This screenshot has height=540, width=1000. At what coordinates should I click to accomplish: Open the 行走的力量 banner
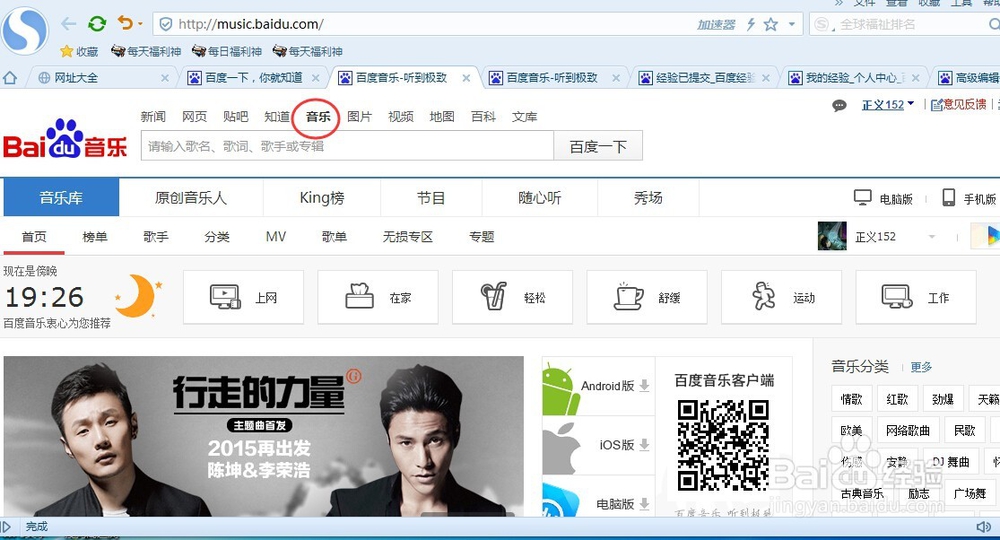(x=263, y=436)
